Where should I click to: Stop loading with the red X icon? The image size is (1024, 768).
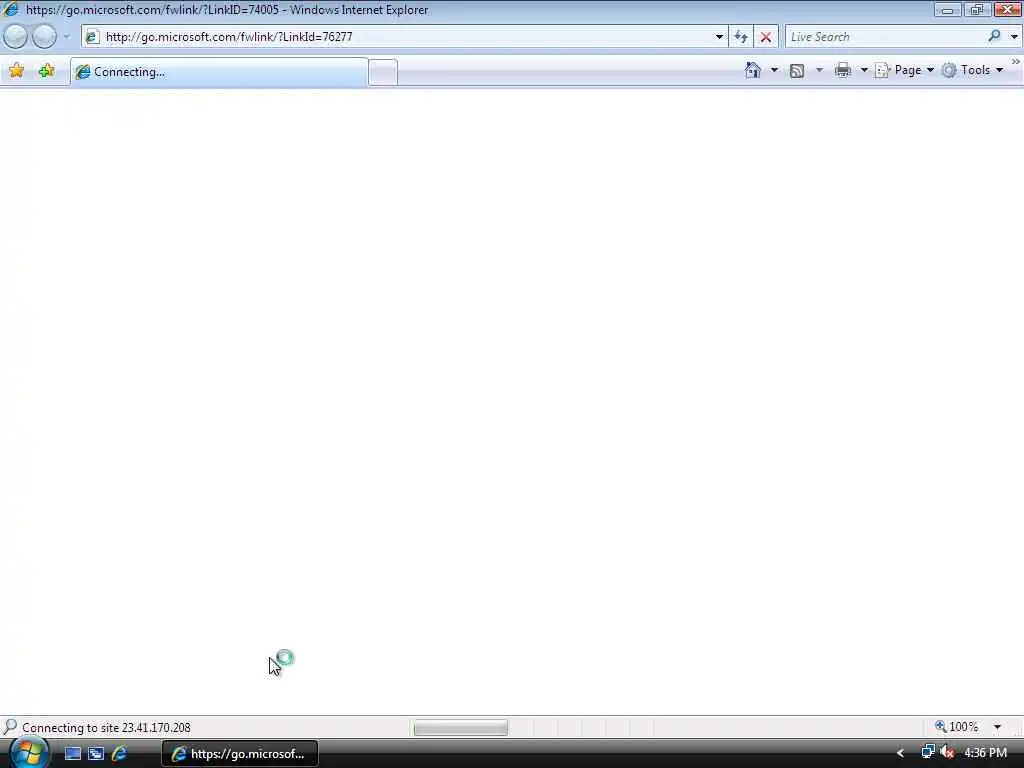[x=766, y=37]
